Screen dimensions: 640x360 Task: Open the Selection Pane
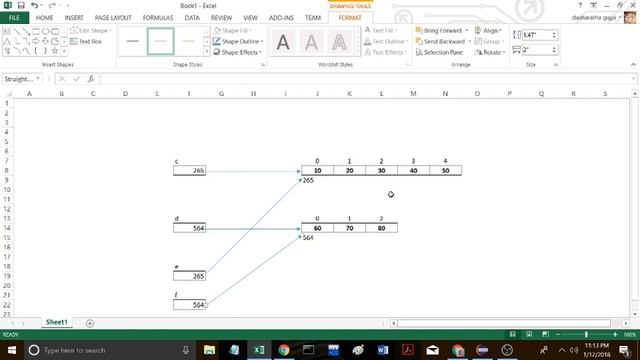[439, 52]
